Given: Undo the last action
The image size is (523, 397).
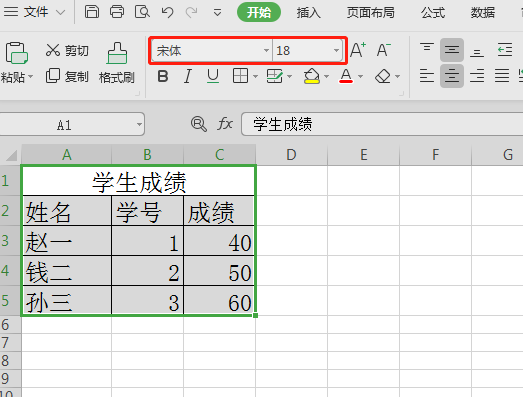Looking at the screenshot, I should click(x=167, y=13).
